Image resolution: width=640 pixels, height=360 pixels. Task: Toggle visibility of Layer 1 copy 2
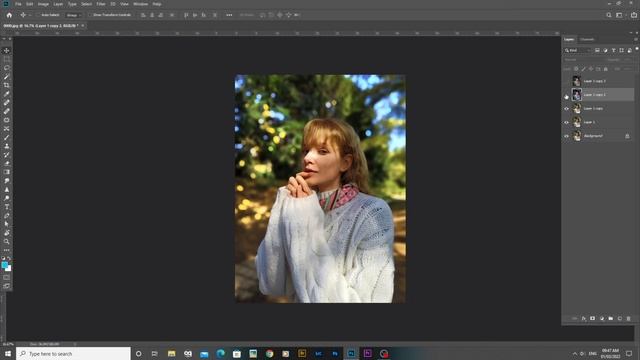click(x=567, y=96)
